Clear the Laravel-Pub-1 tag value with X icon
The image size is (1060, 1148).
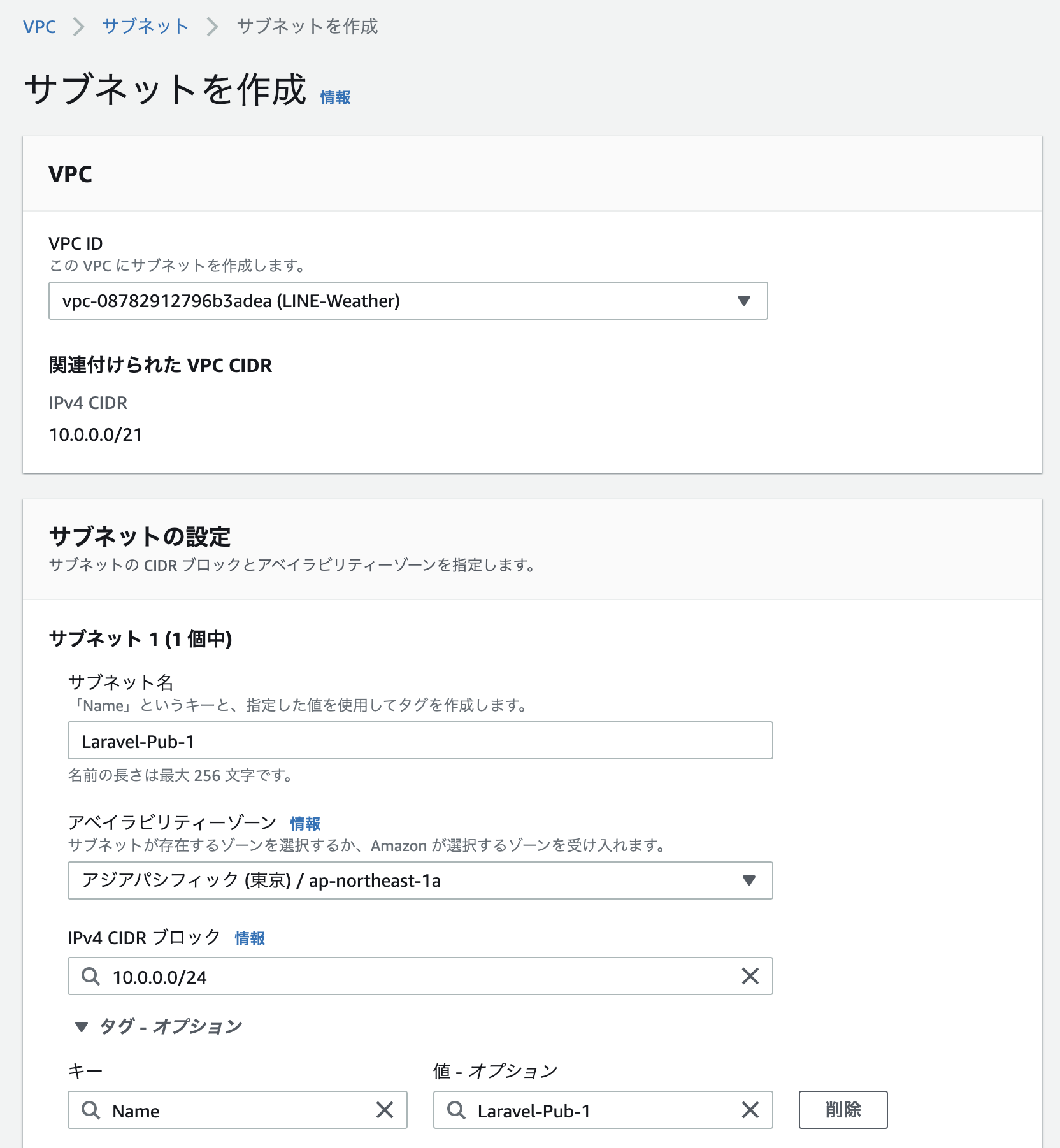click(x=751, y=1110)
